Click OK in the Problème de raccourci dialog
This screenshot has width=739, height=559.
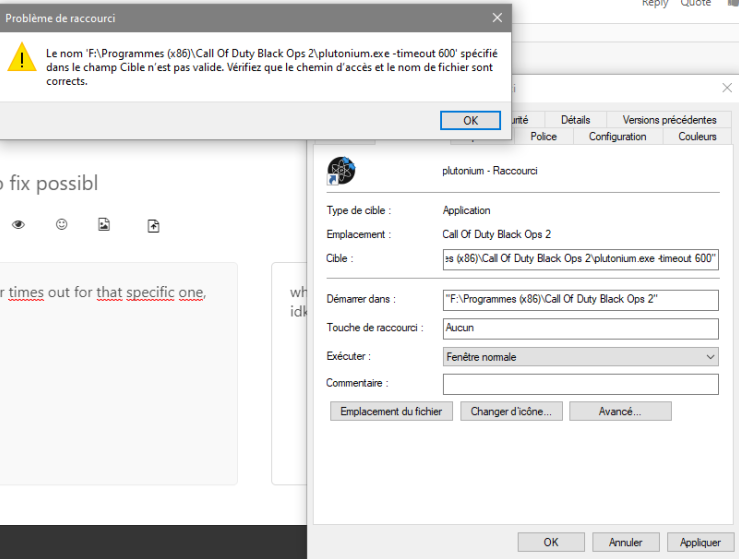tap(470, 121)
